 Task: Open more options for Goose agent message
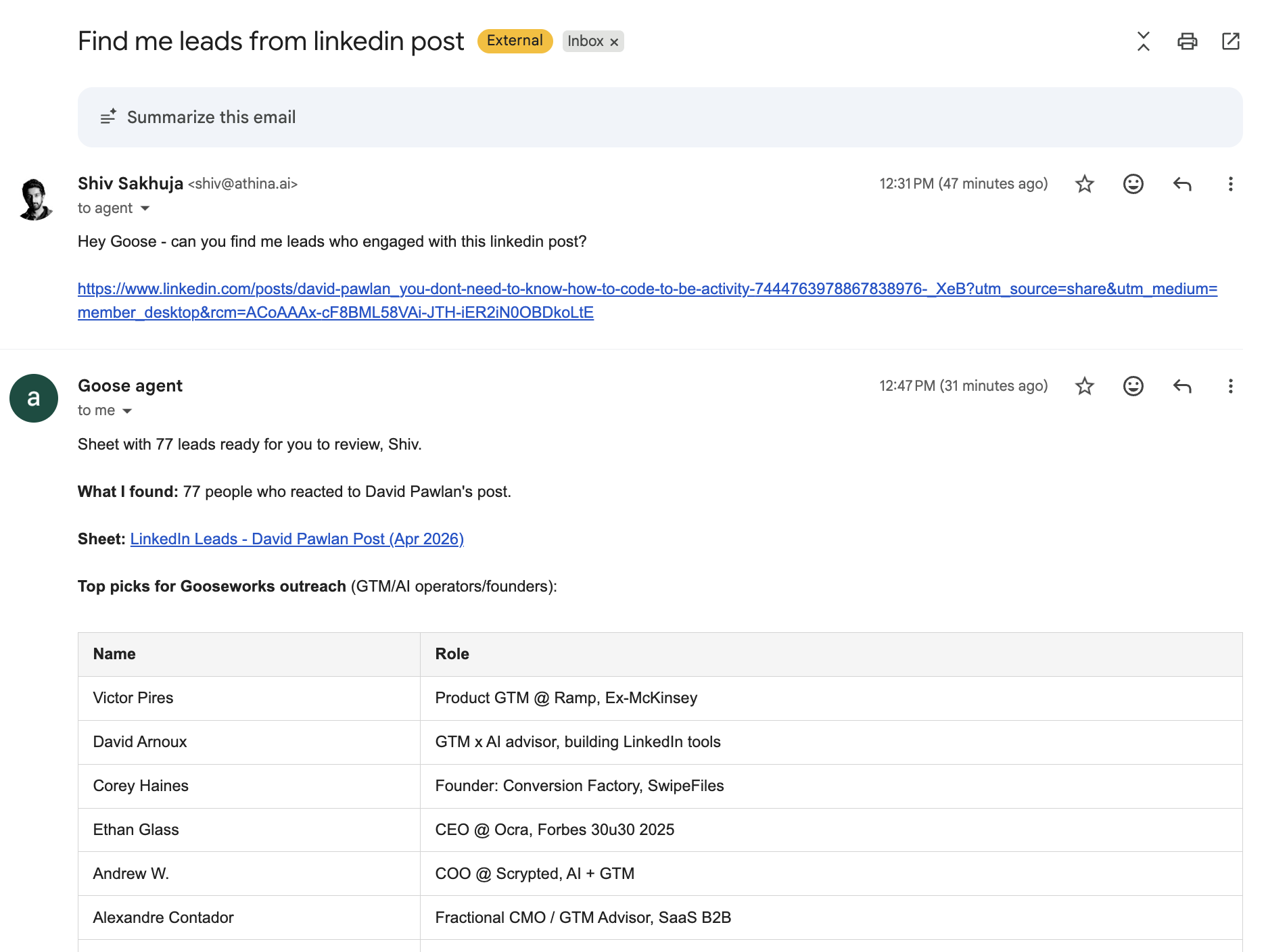1230,386
